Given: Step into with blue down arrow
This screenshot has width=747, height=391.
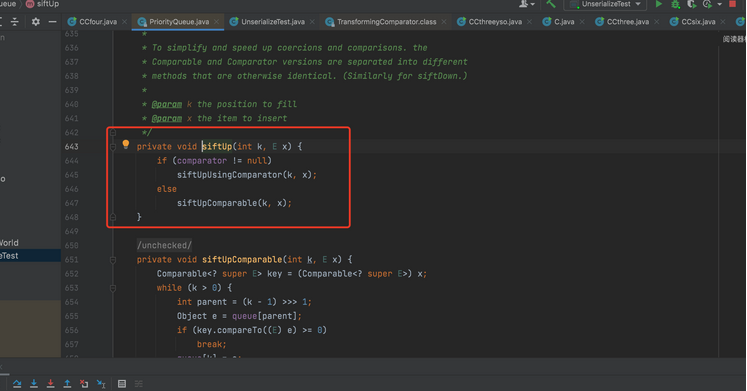Looking at the screenshot, I should tap(34, 383).
